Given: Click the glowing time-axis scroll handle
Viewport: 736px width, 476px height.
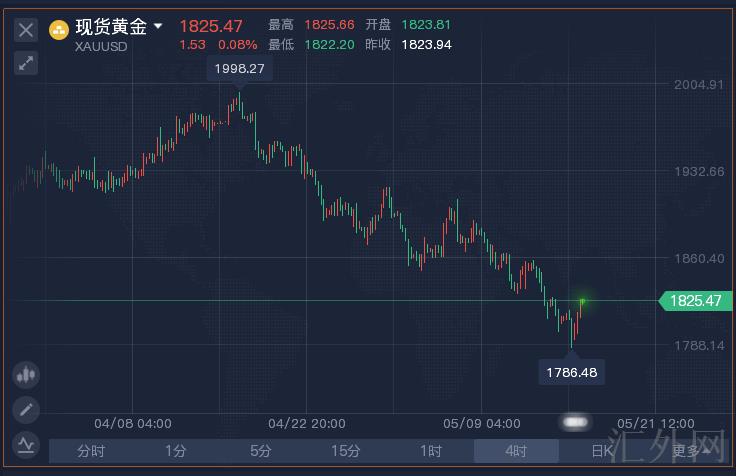Looking at the screenshot, I should [x=575, y=423].
